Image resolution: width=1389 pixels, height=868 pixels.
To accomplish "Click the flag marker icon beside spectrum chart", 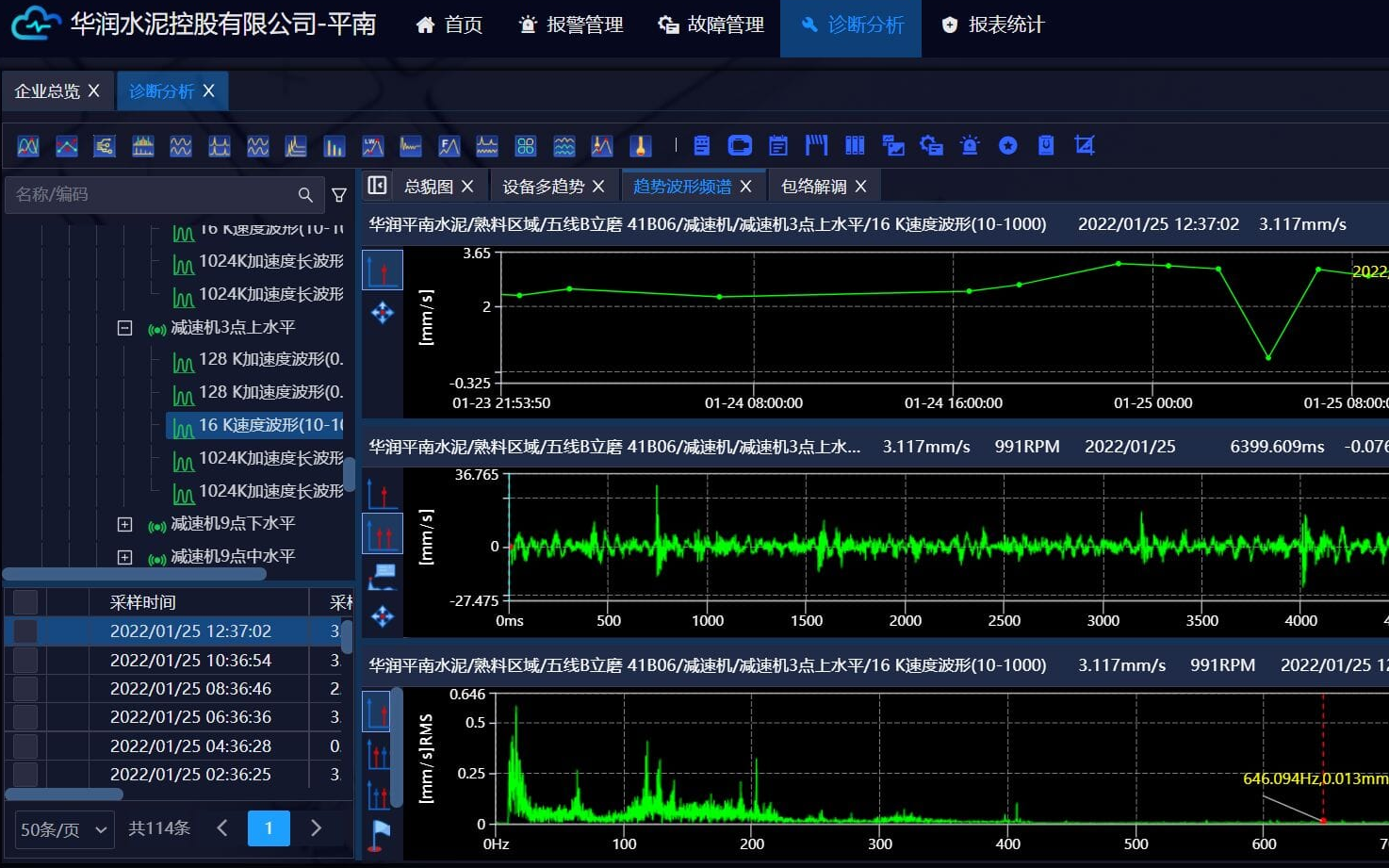I will (x=379, y=834).
